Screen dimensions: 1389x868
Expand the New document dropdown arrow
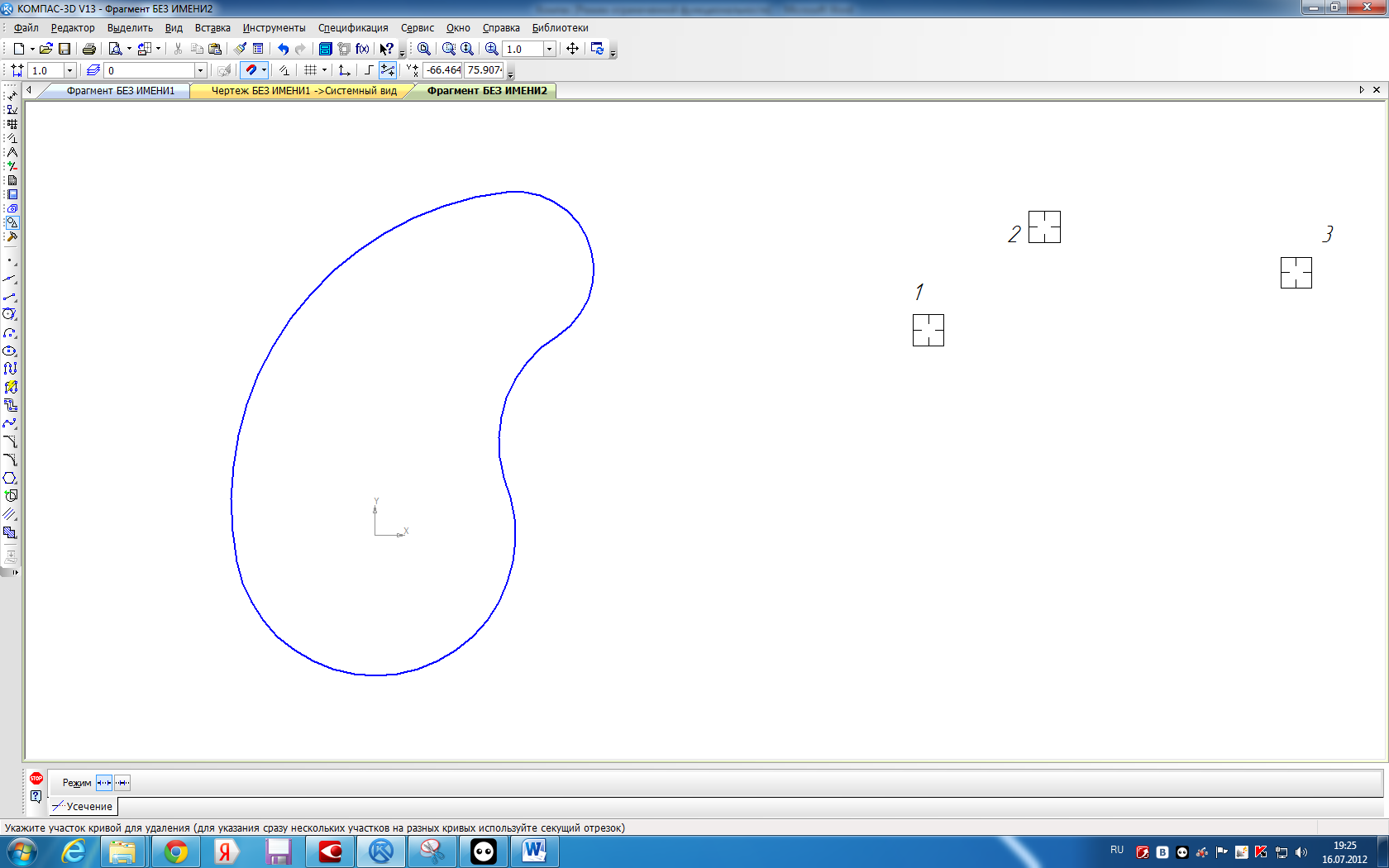32,49
